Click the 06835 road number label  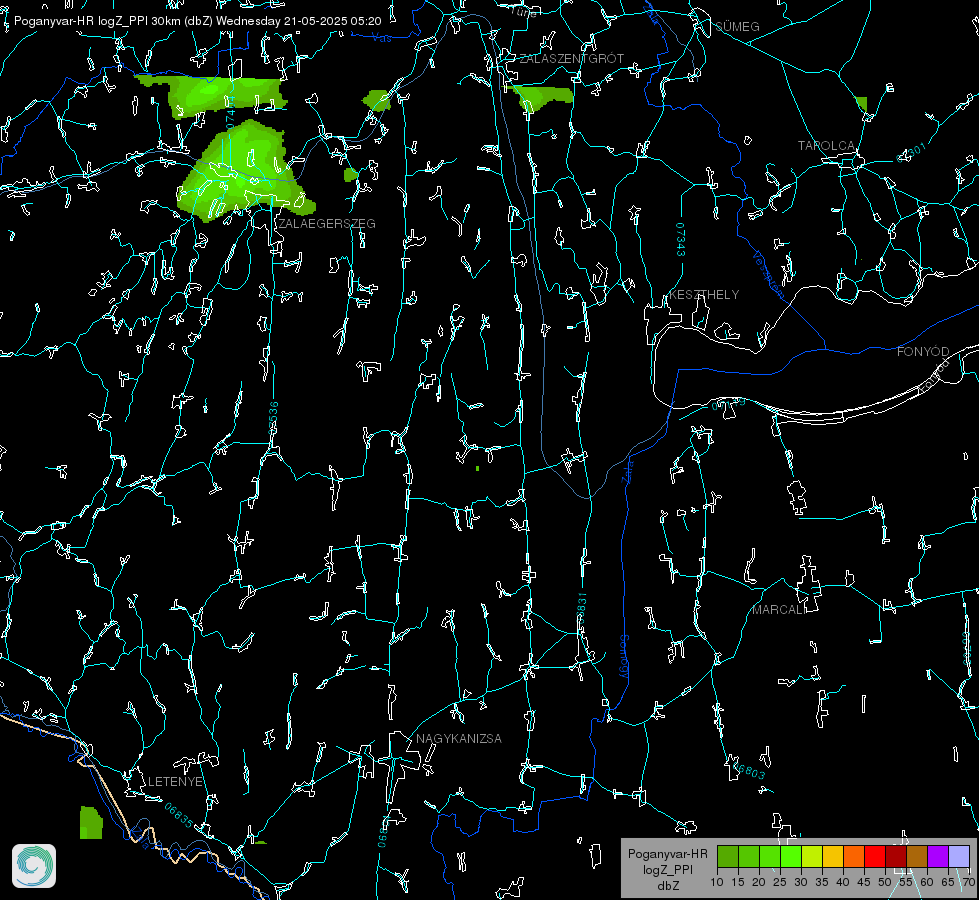(179, 816)
